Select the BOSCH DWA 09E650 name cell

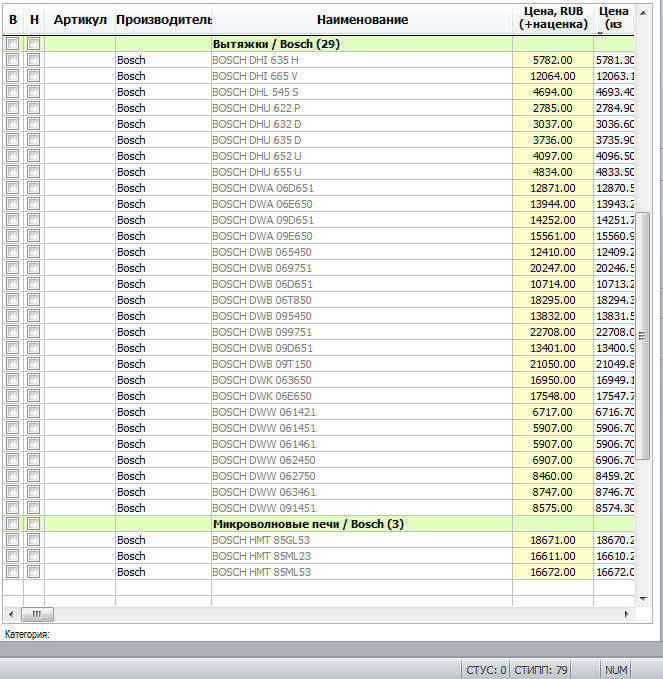[x=362, y=236]
